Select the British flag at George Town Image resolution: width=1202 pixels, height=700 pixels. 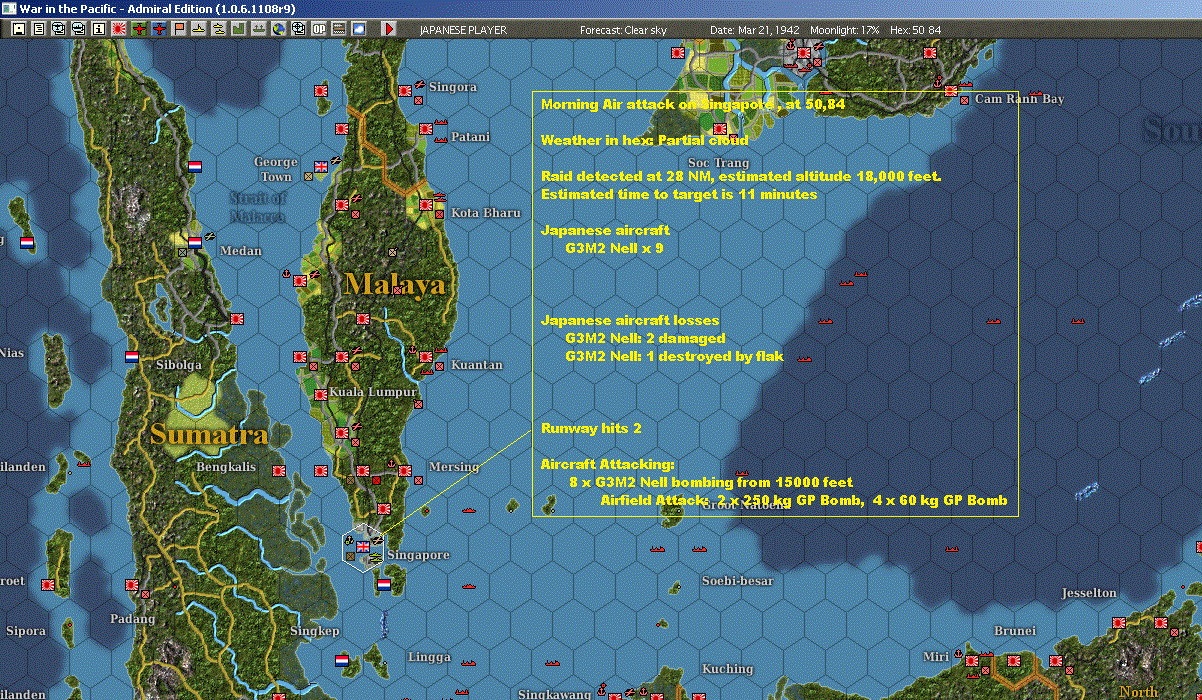322,167
